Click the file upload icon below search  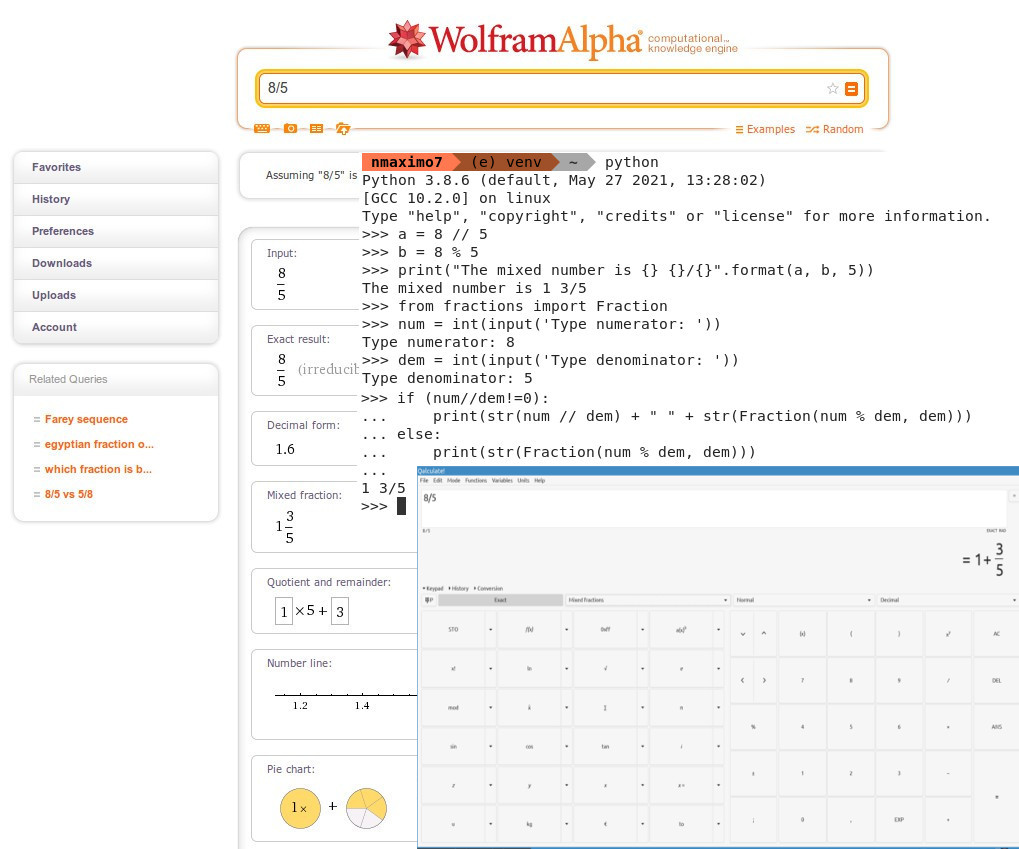pyautogui.click(x=343, y=129)
